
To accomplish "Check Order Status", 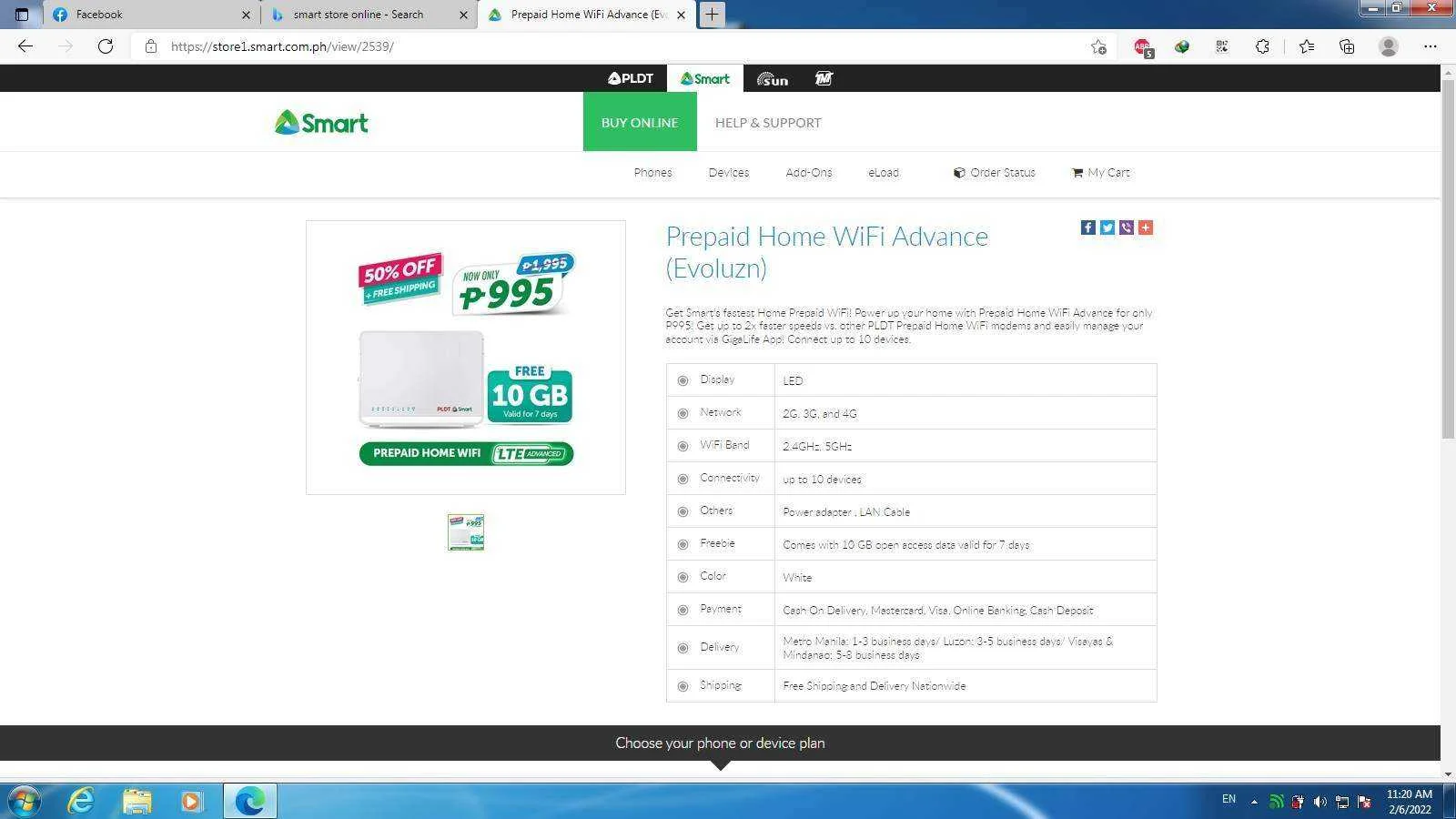I will [x=995, y=173].
